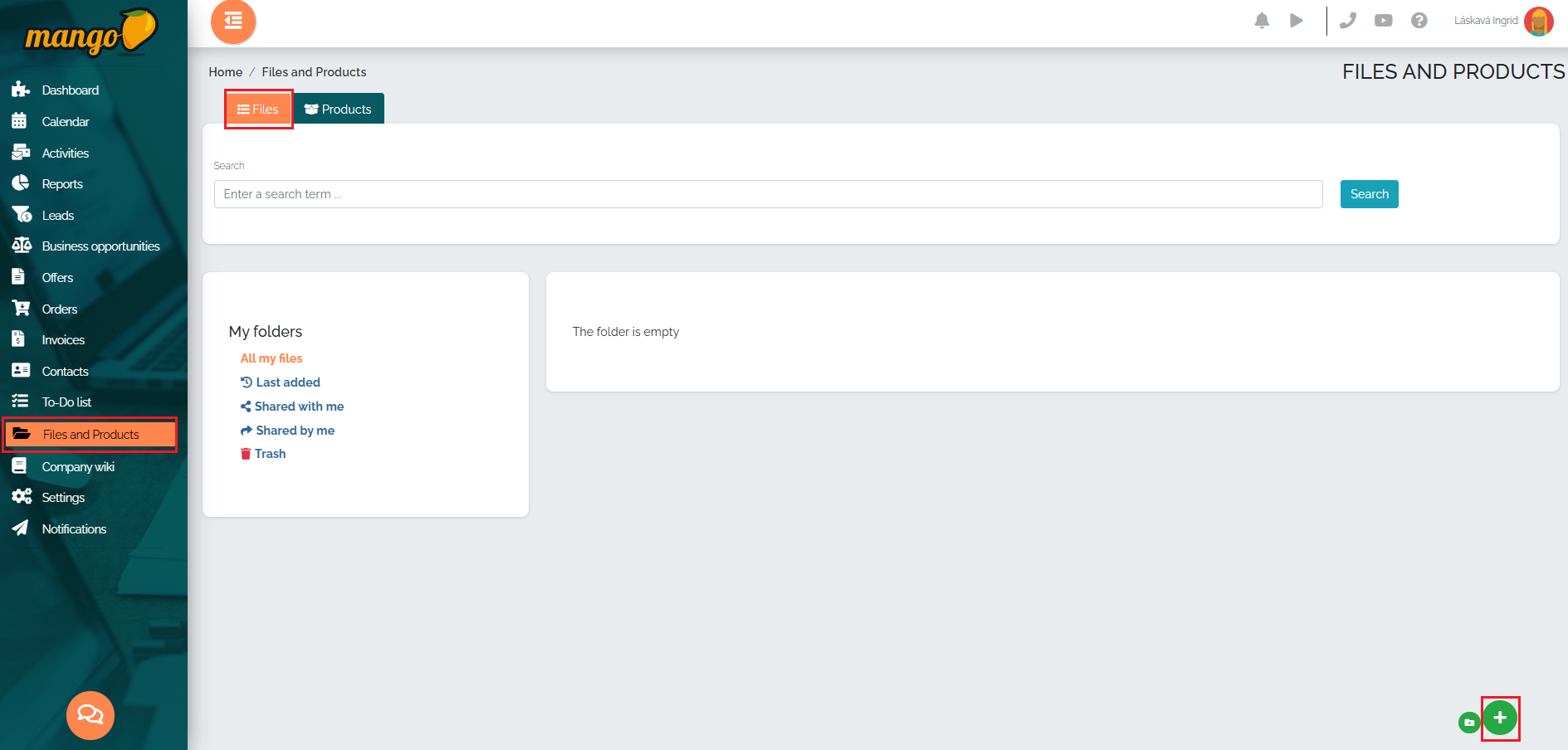The image size is (1568, 750).
Task: Click the mango logo
Action: click(90, 33)
